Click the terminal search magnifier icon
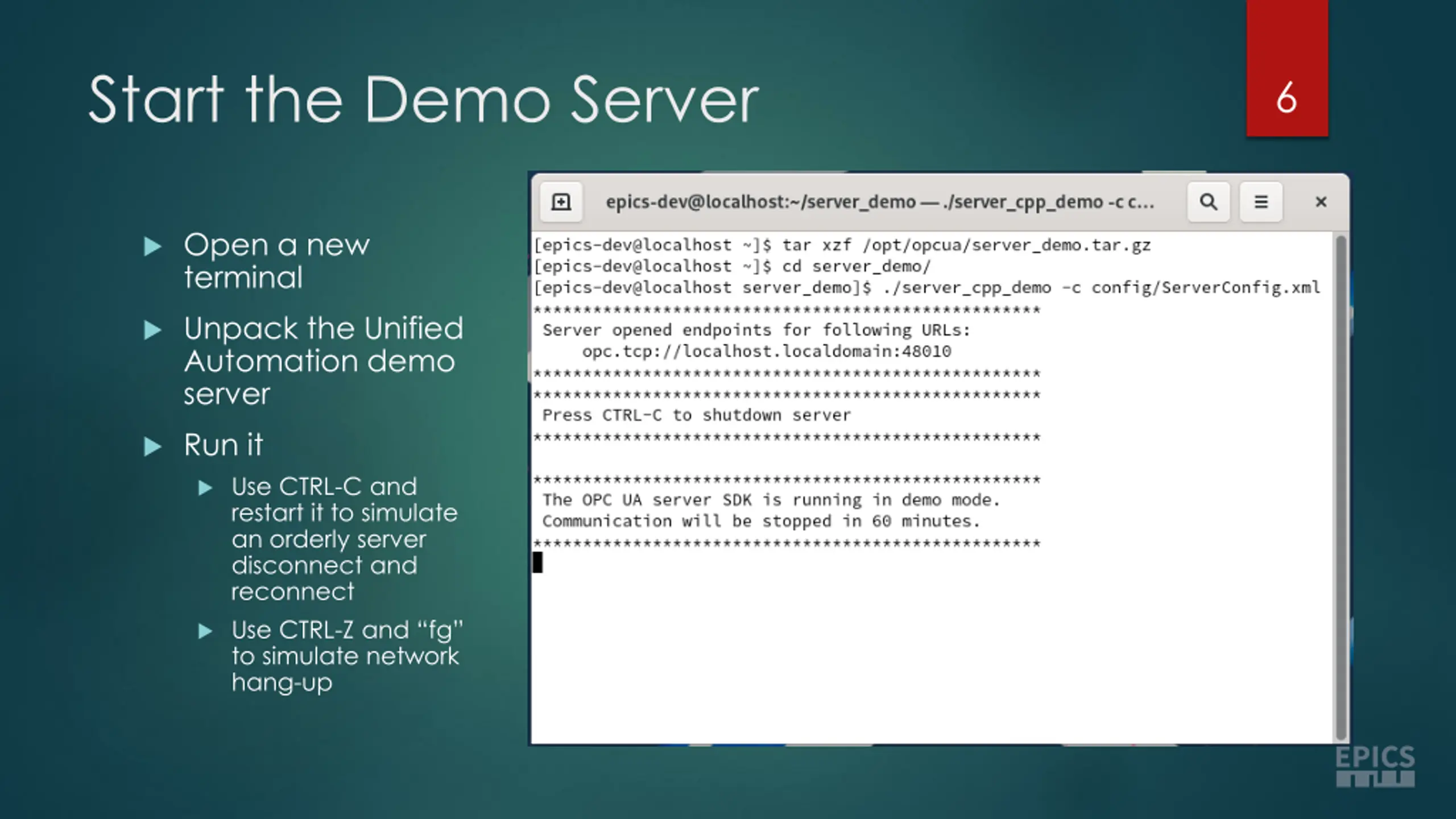The image size is (1456, 819). 1209,202
